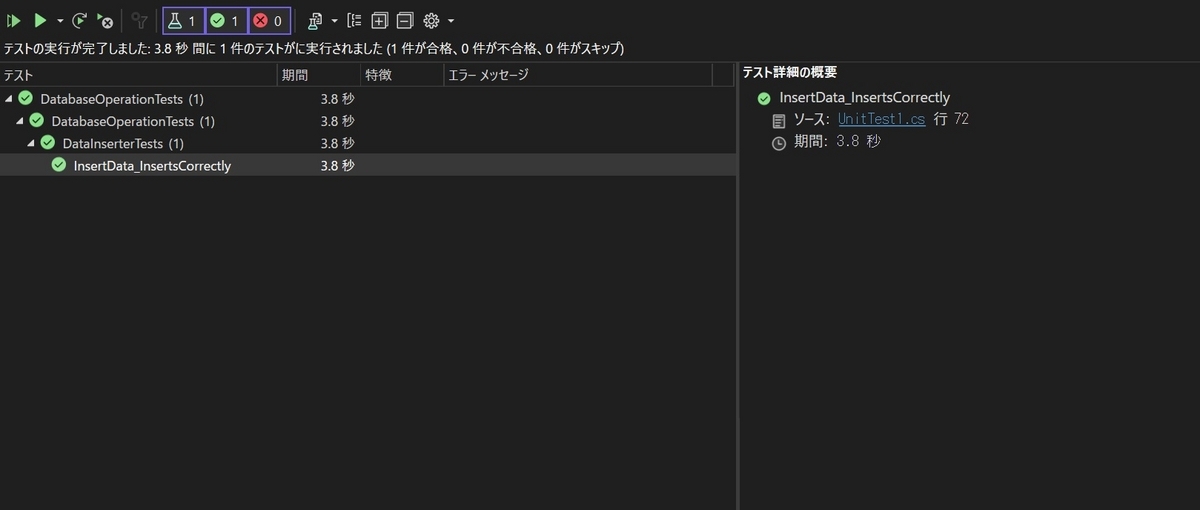Select the DataInserterTests (1) row
The width and height of the screenshot is (1200, 510).
coord(368,143)
